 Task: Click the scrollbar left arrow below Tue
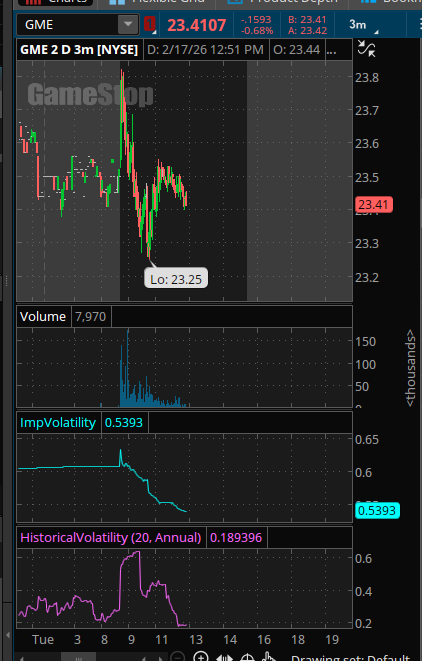tap(22, 658)
